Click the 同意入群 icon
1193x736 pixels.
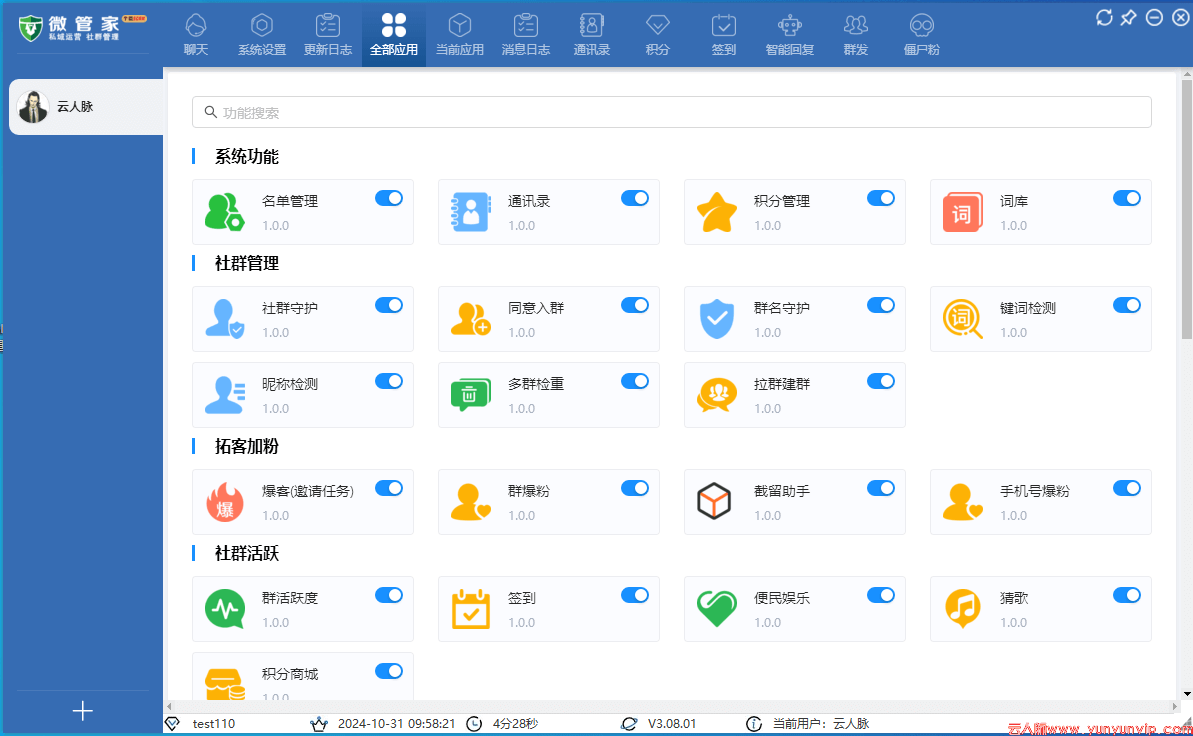point(470,318)
